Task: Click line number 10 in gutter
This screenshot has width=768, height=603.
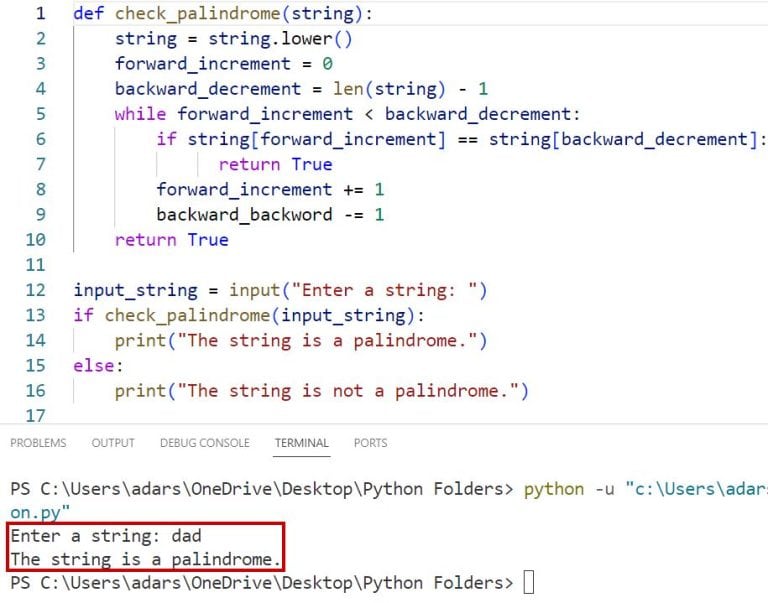Action: point(35,240)
